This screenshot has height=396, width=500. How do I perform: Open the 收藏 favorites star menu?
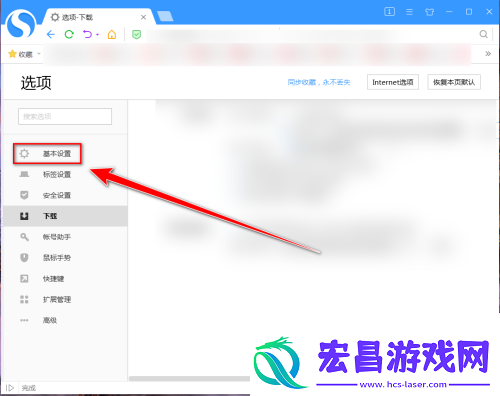[24, 54]
